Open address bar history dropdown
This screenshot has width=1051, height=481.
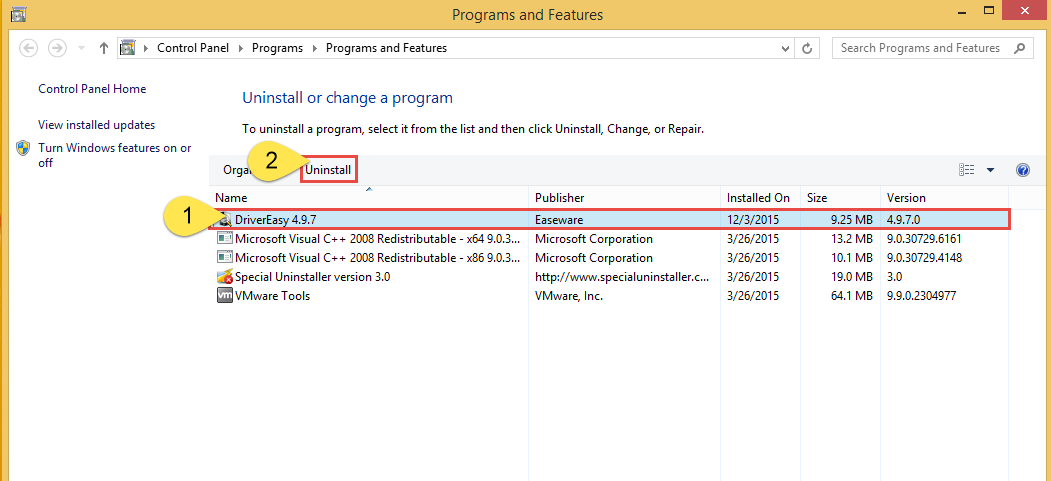coord(786,48)
